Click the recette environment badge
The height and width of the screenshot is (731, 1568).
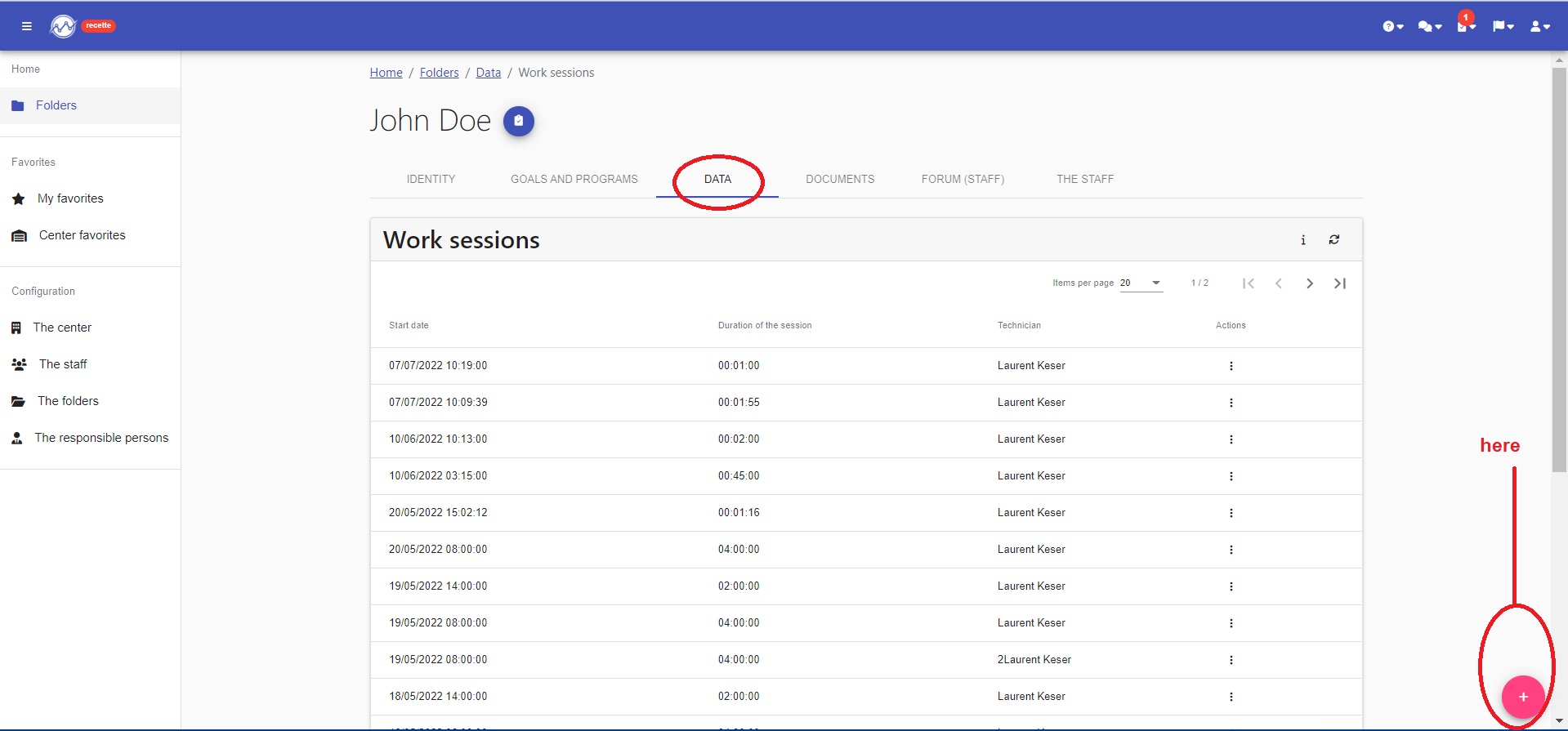[98, 25]
